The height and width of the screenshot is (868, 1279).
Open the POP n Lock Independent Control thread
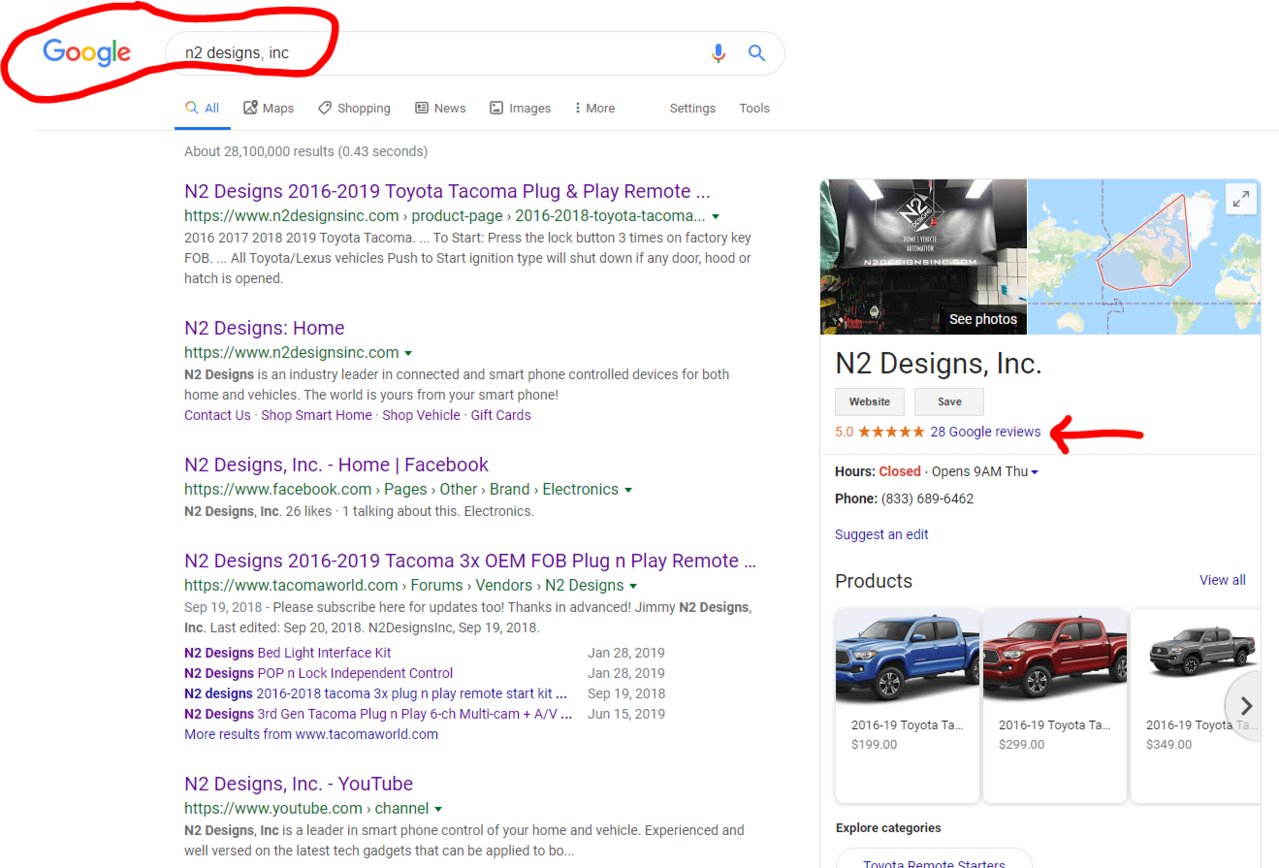click(x=318, y=673)
